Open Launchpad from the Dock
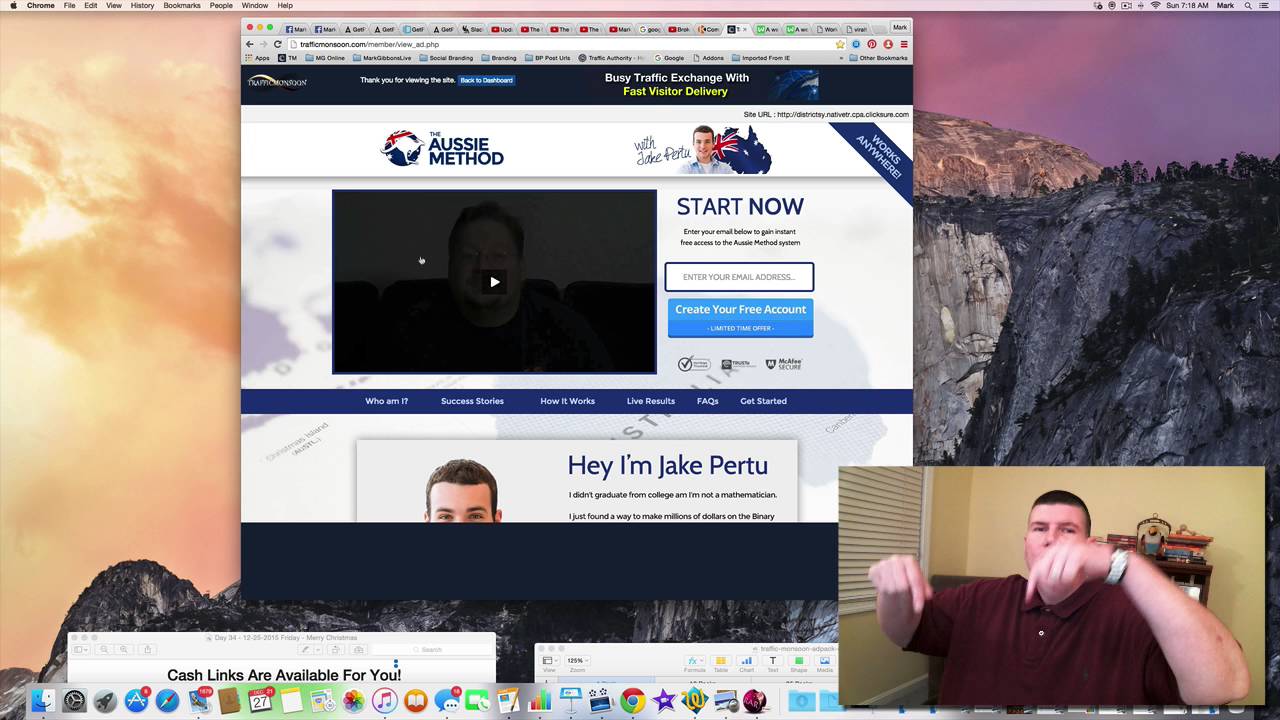This screenshot has width=1280, height=720. coord(105,701)
